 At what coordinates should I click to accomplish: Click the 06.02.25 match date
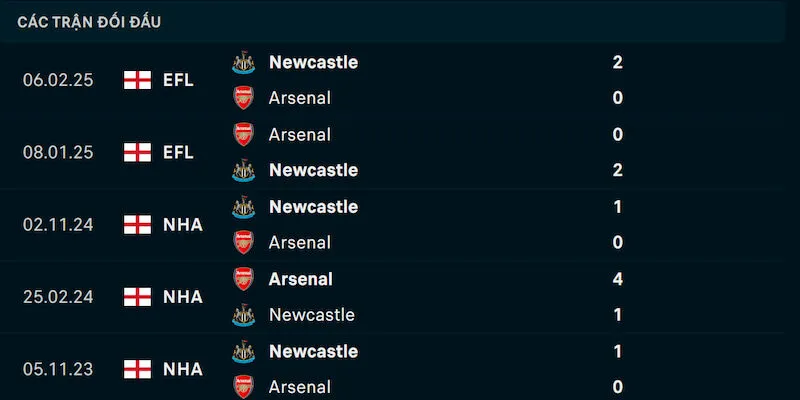pyautogui.click(x=58, y=80)
